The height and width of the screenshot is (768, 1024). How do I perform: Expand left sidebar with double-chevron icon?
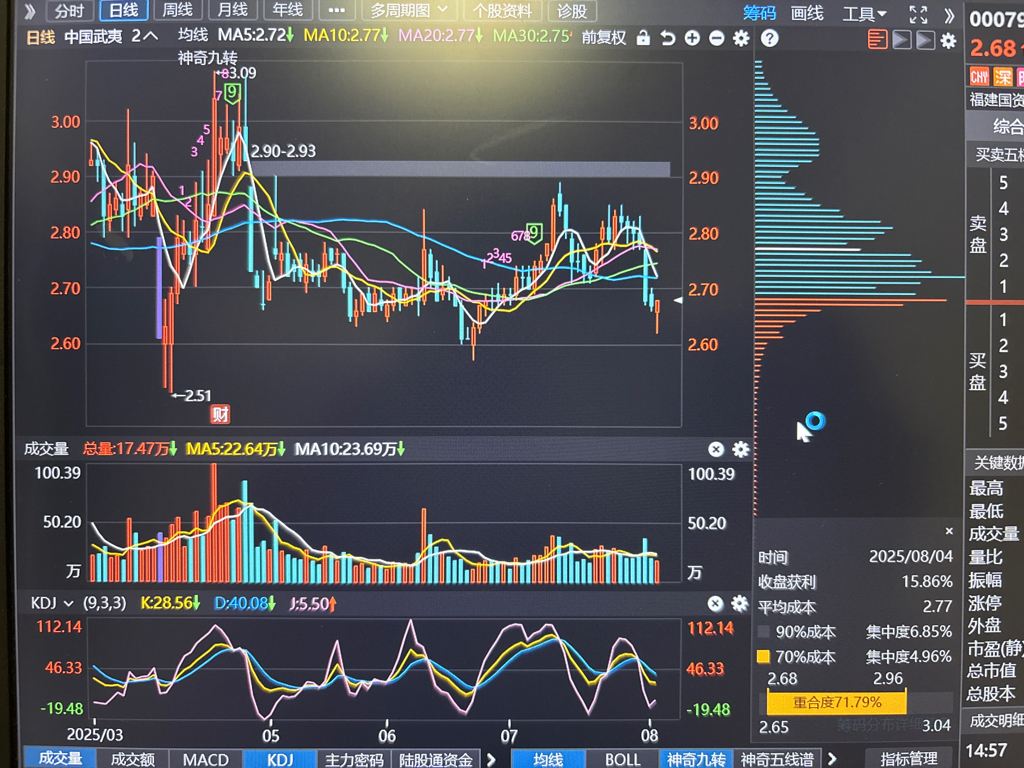coord(29,11)
